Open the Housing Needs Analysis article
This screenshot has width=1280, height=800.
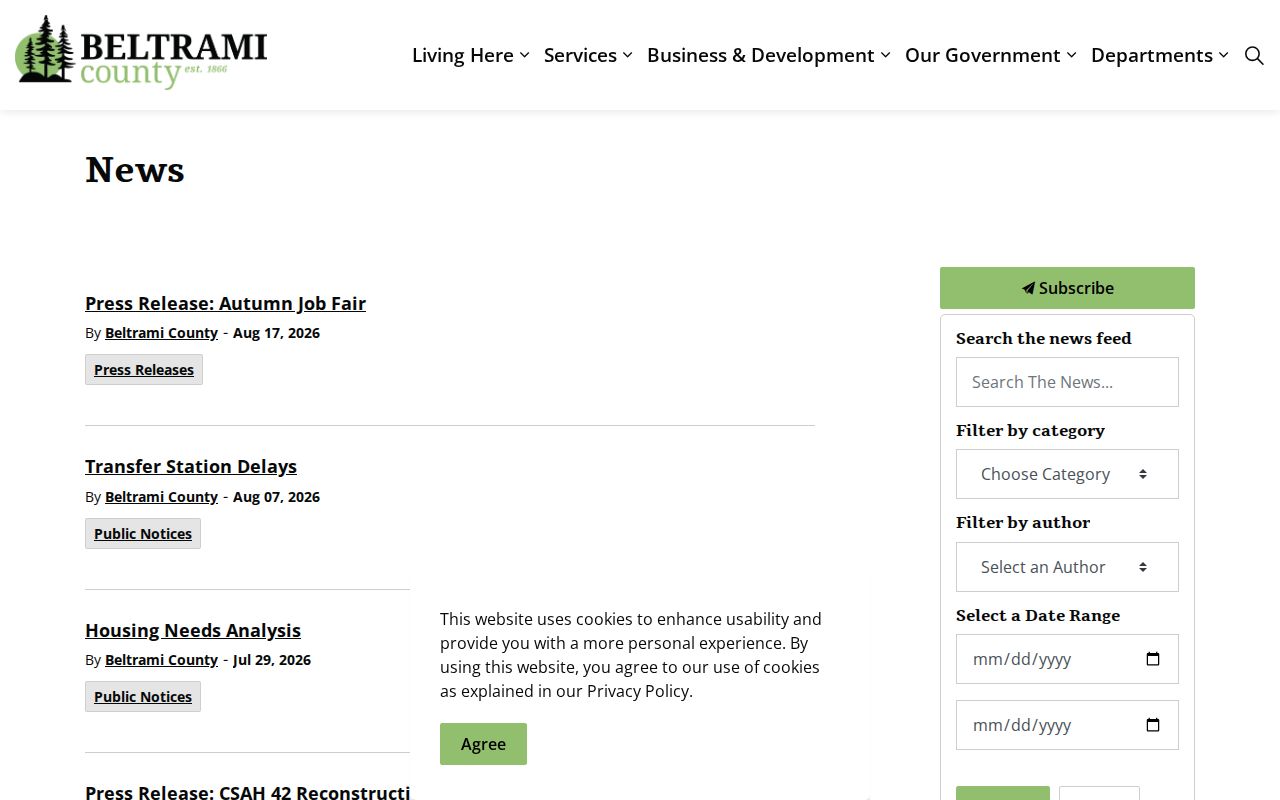tap(193, 630)
